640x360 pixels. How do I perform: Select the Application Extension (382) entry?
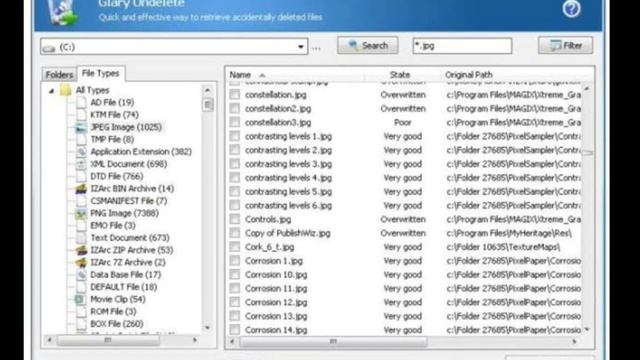[x=141, y=152]
